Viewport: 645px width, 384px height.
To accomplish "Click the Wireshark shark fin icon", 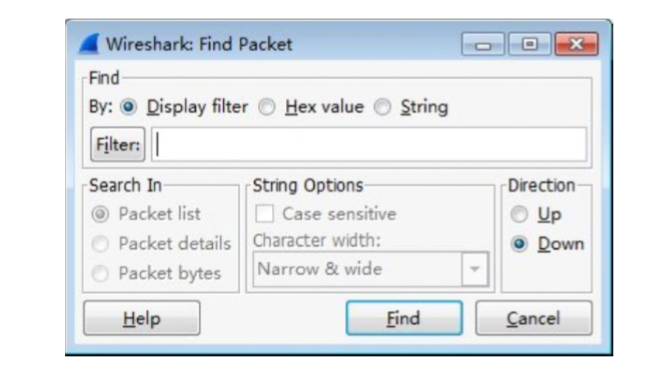I will [x=89, y=44].
